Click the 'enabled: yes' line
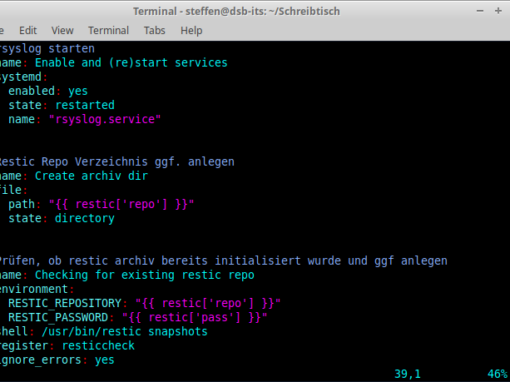The width and height of the screenshot is (510, 382). 48,91
